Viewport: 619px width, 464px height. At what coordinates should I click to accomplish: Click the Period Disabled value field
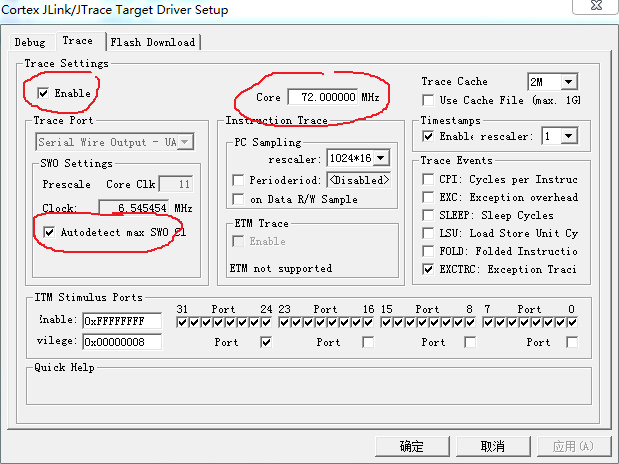(x=358, y=180)
